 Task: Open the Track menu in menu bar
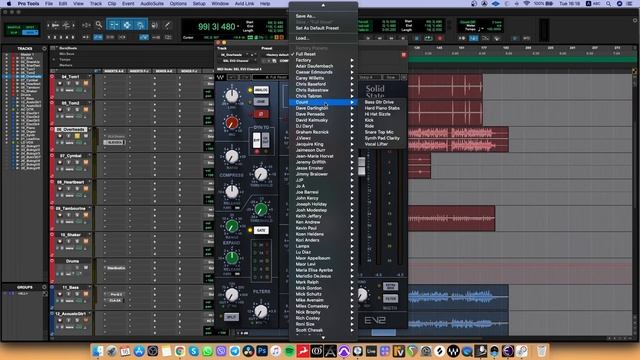(96, 4)
